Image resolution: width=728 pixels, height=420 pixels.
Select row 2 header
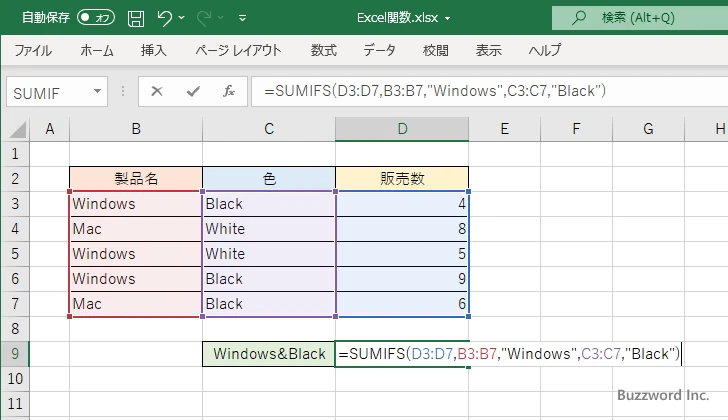(x=15, y=179)
